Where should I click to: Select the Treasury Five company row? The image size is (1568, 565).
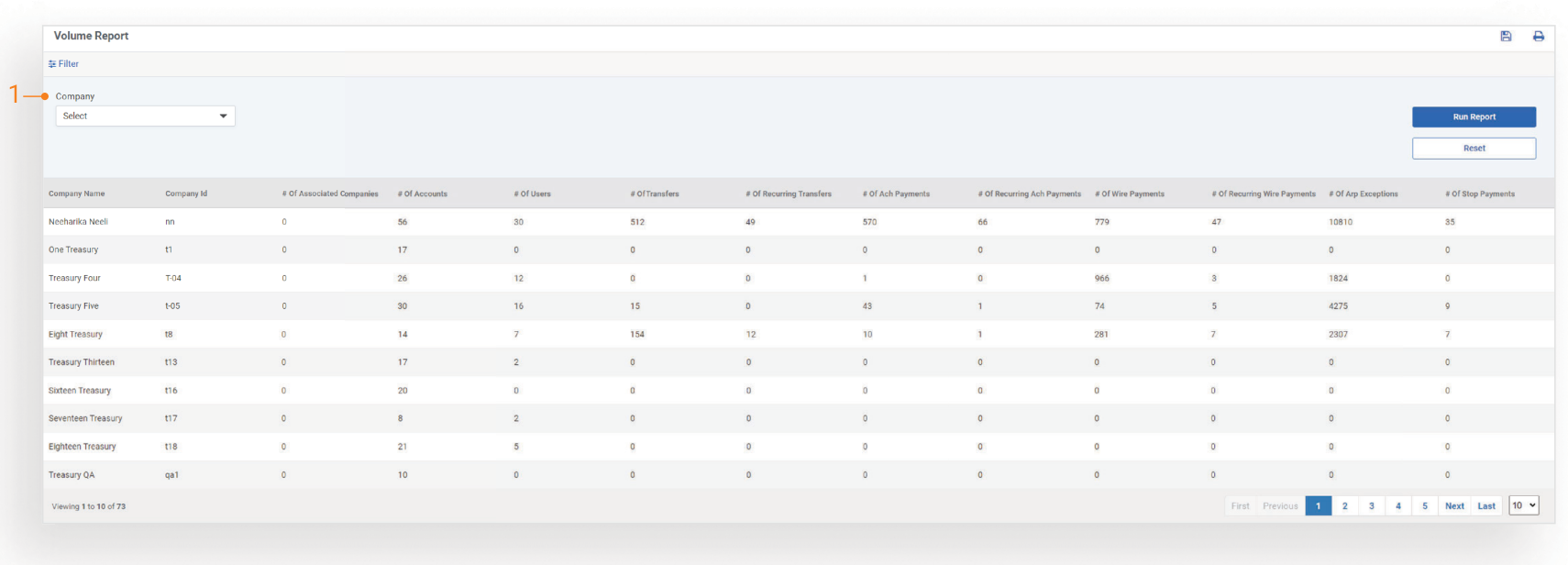[74, 306]
